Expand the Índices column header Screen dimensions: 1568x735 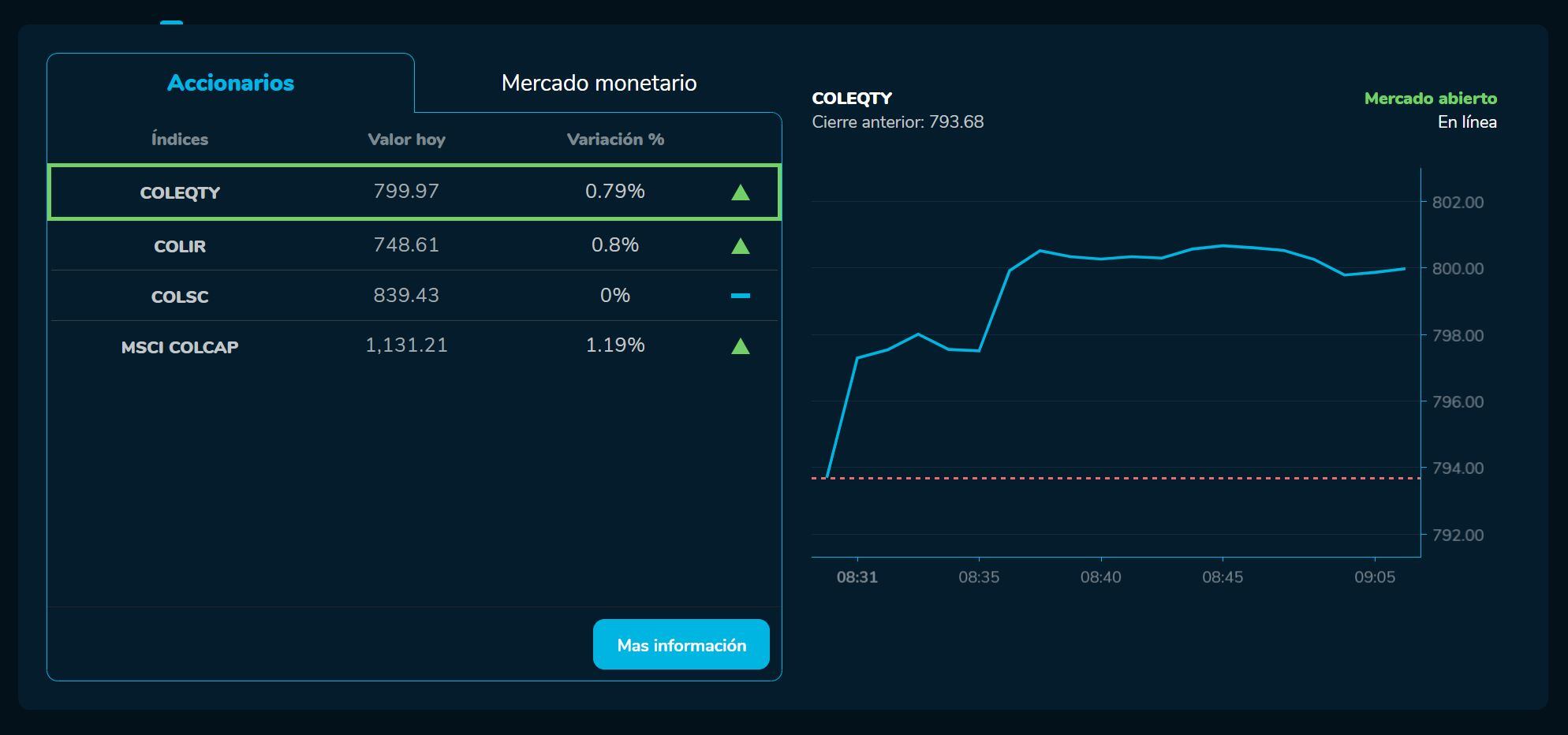(180, 140)
